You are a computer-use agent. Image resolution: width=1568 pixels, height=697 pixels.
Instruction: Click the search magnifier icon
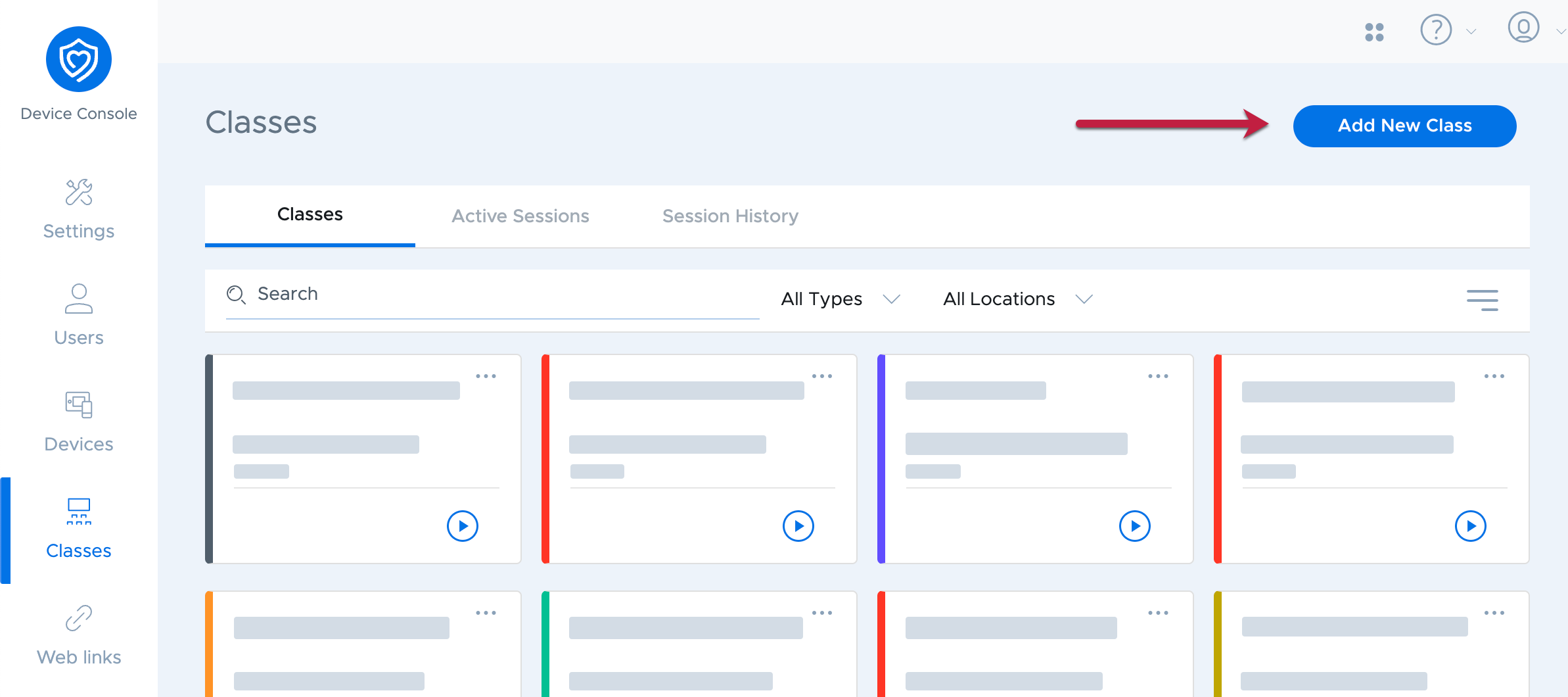coord(236,295)
